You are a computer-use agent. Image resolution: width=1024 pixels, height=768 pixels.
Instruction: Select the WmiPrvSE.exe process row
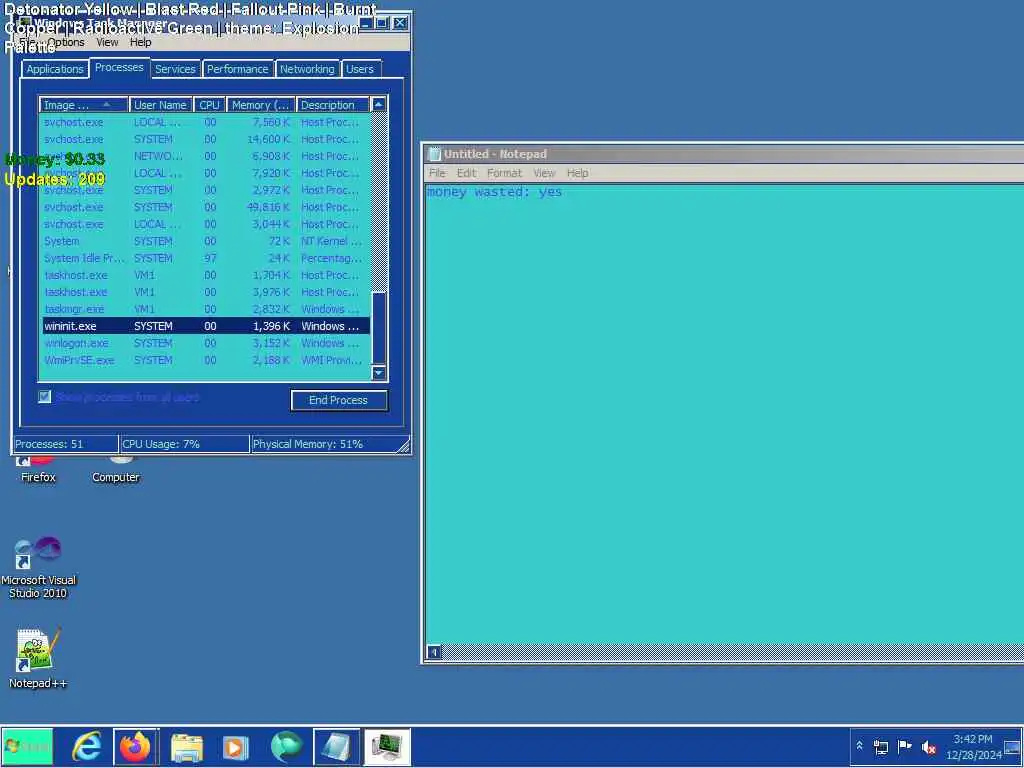[x=205, y=360]
